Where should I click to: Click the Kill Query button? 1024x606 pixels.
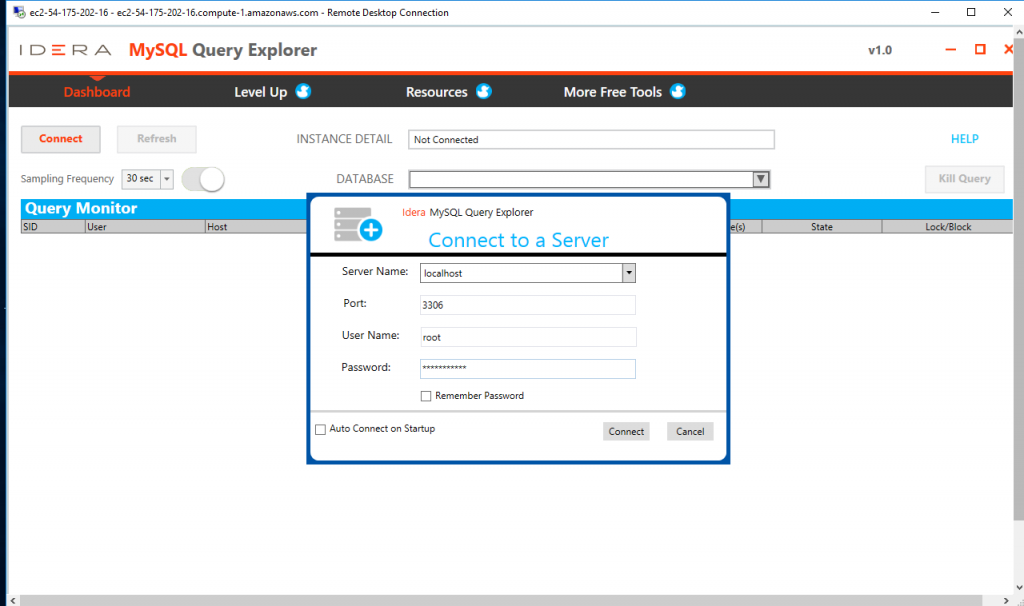pos(964,178)
